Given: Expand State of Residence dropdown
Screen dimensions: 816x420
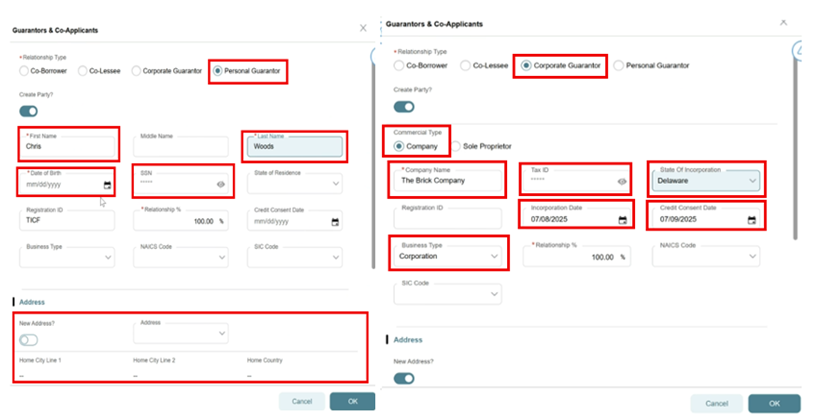Looking at the screenshot, I should pos(334,185).
